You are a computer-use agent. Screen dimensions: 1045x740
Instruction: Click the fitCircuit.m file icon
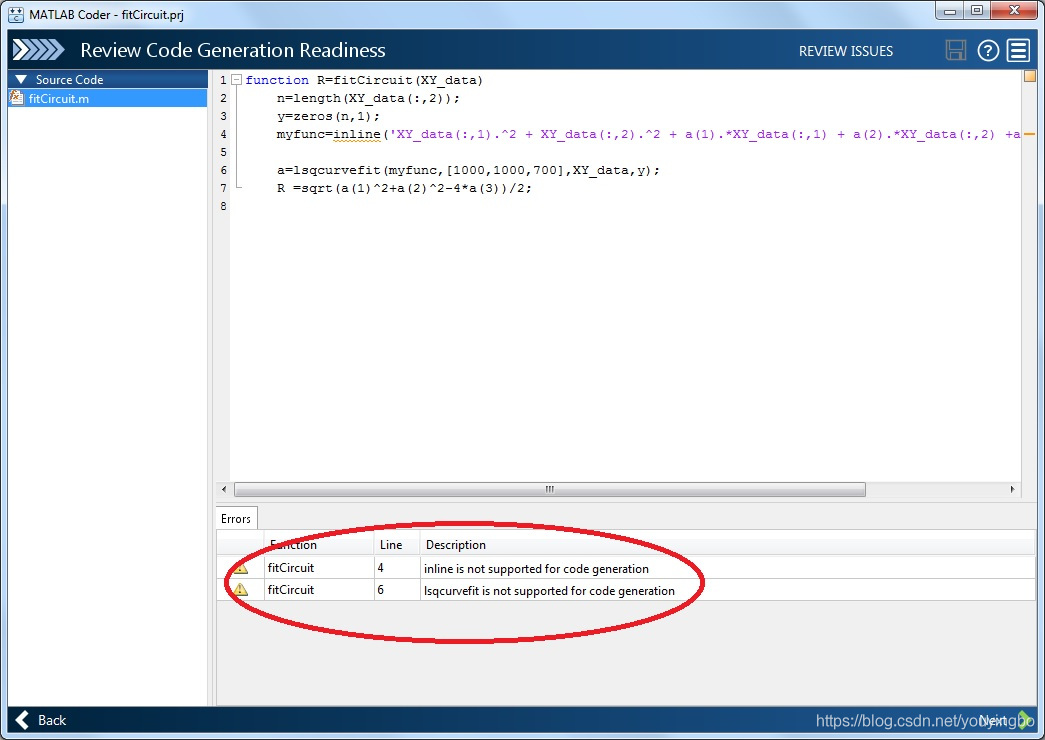pyautogui.click(x=17, y=98)
